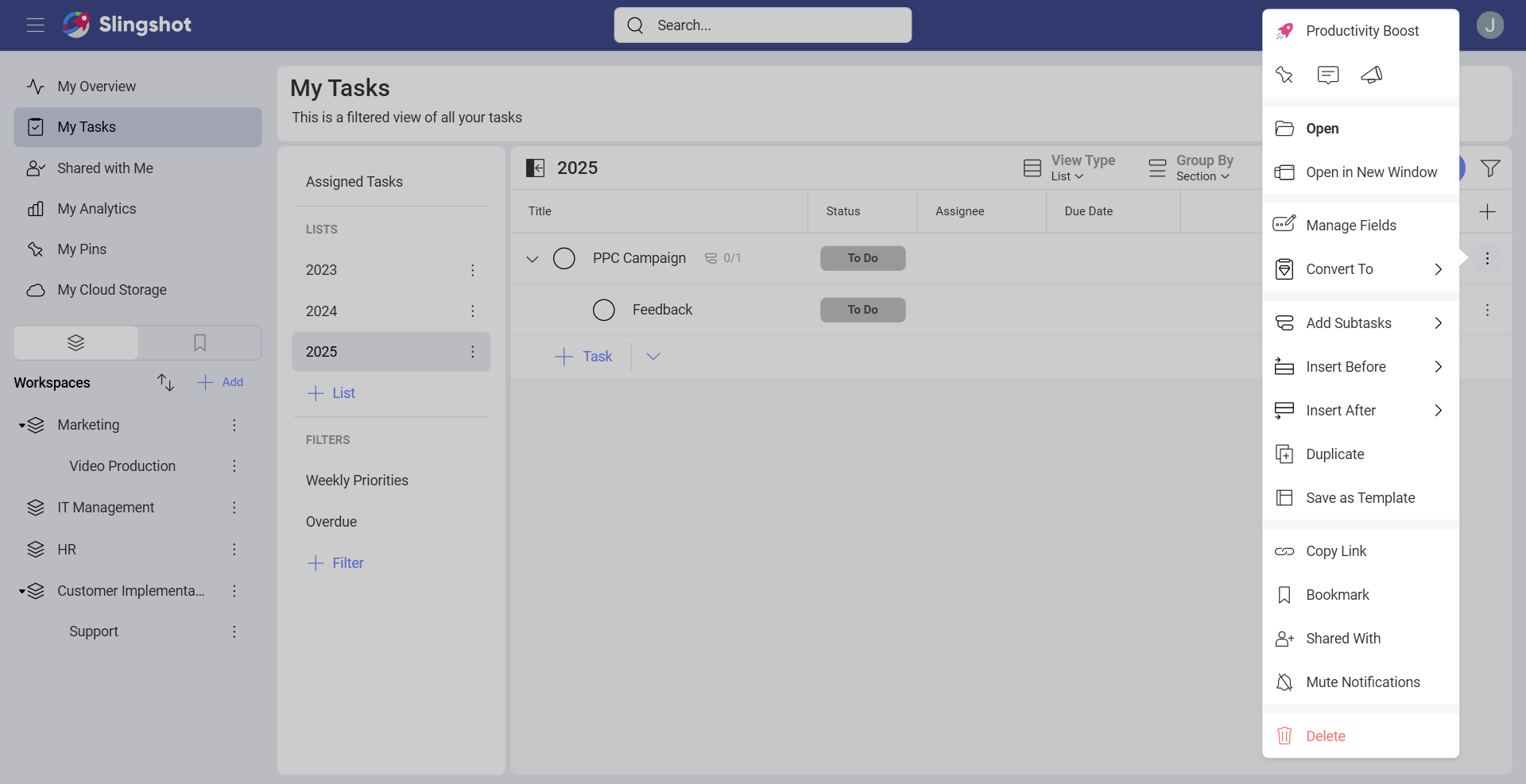Add a new List

[331, 393]
